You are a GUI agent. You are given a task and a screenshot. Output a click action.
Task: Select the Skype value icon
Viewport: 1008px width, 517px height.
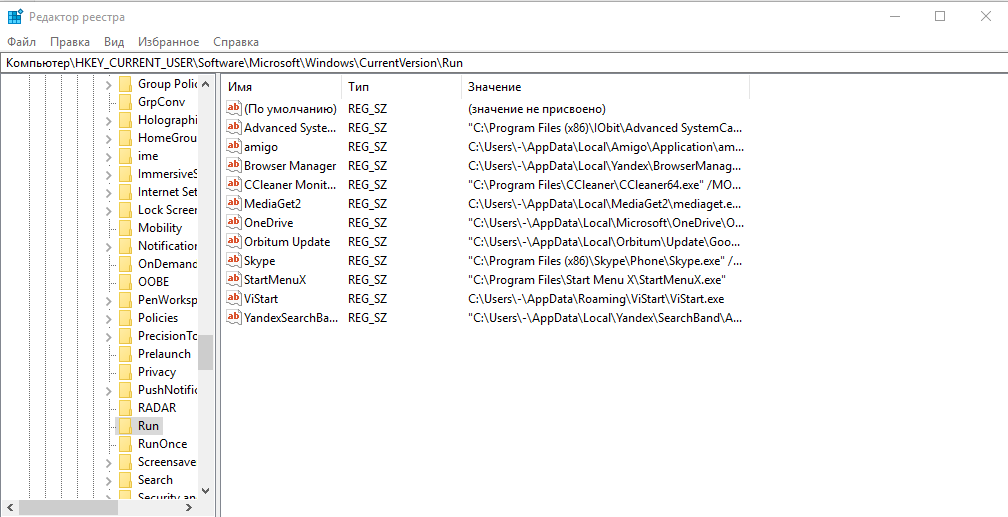[x=234, y=260]
